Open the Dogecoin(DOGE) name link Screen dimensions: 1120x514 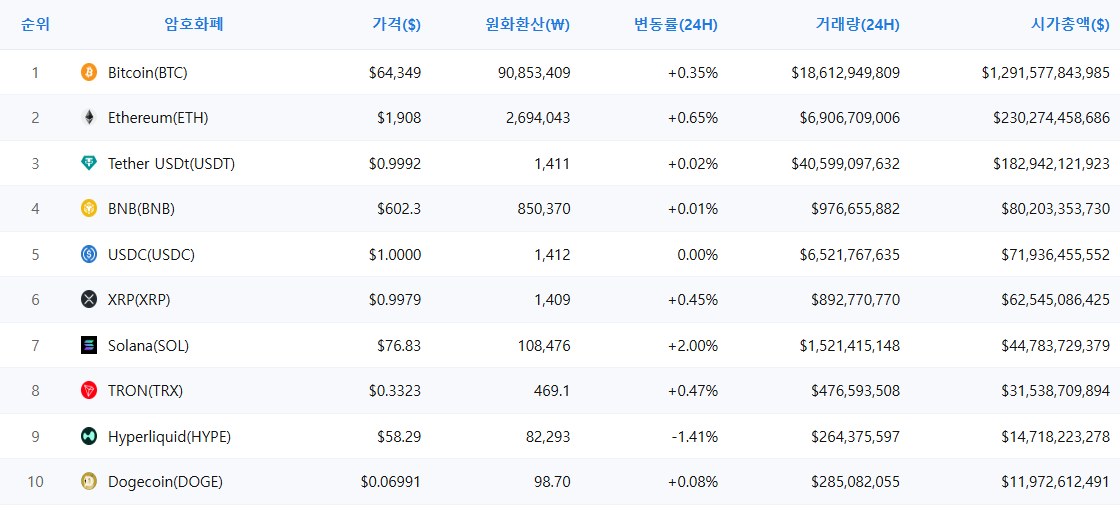pyautogui.click(x=166, y=482)
